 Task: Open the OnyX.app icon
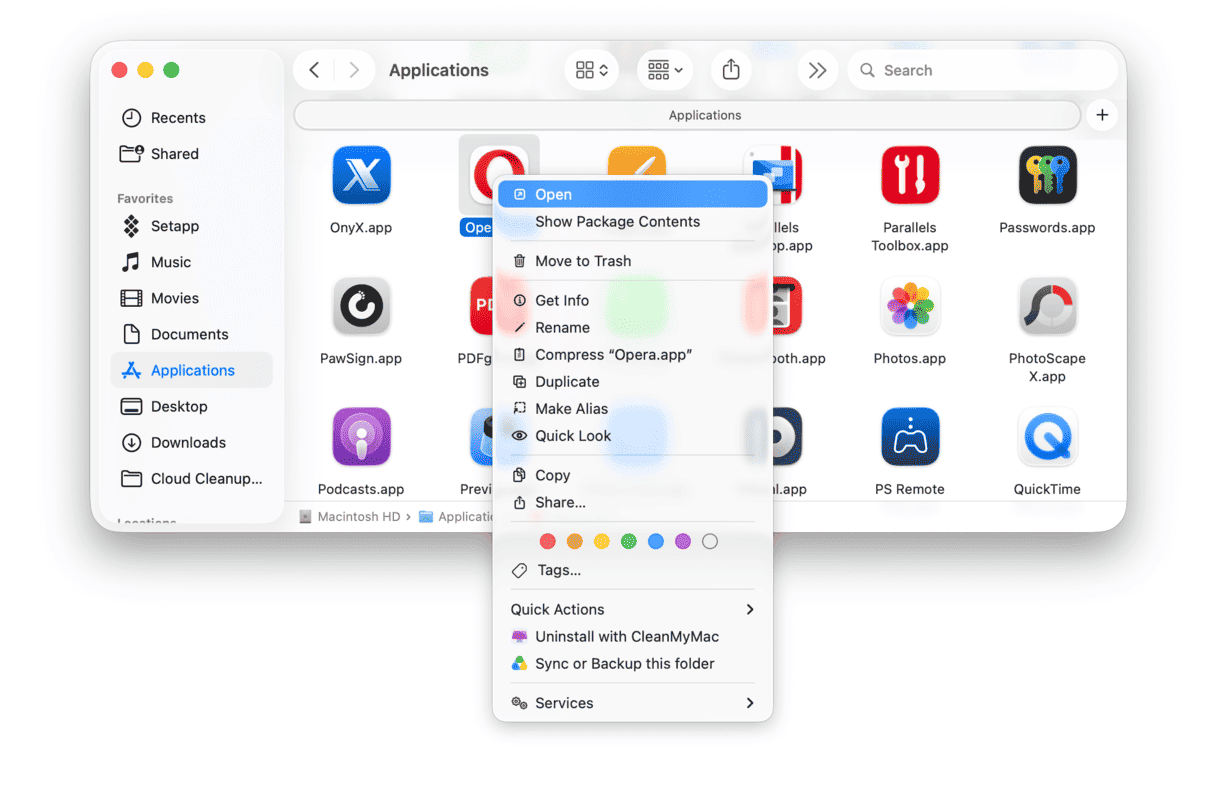click(361, 175)
